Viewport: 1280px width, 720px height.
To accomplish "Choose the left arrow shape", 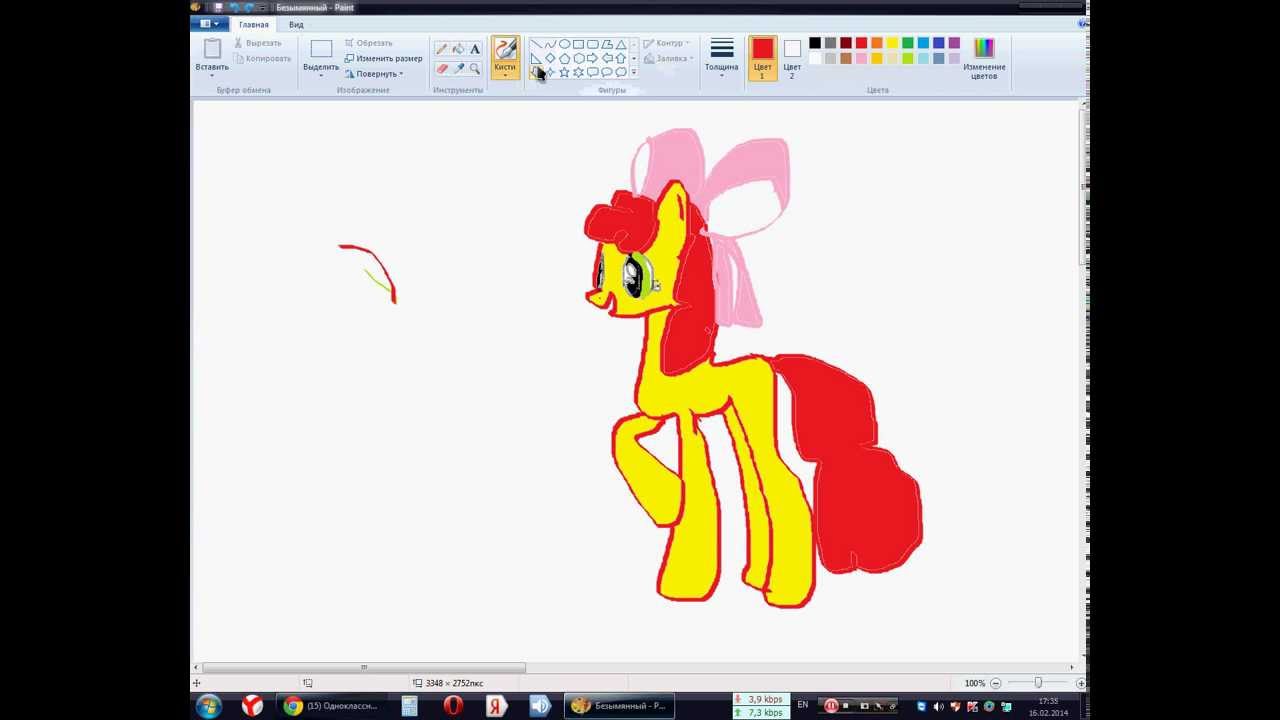I will coord(606,58).
